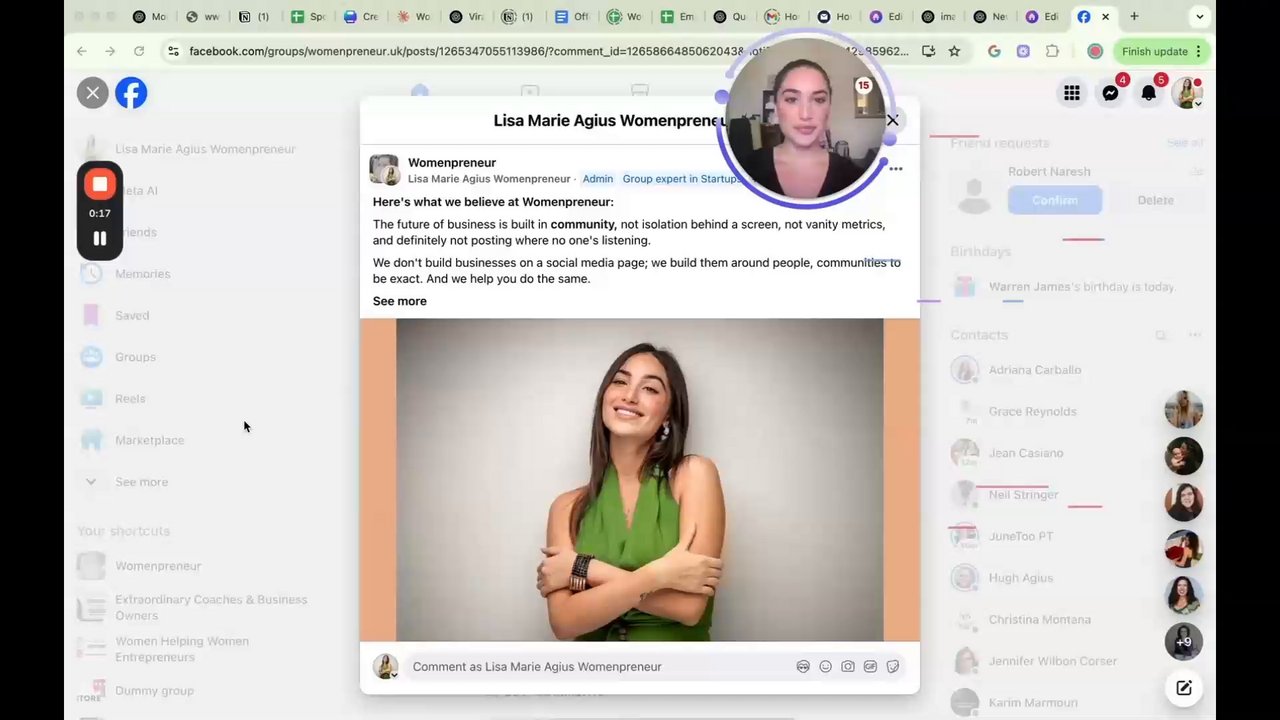
Task: Attach a photo to the comment
Action: click(x=848, y=667)
